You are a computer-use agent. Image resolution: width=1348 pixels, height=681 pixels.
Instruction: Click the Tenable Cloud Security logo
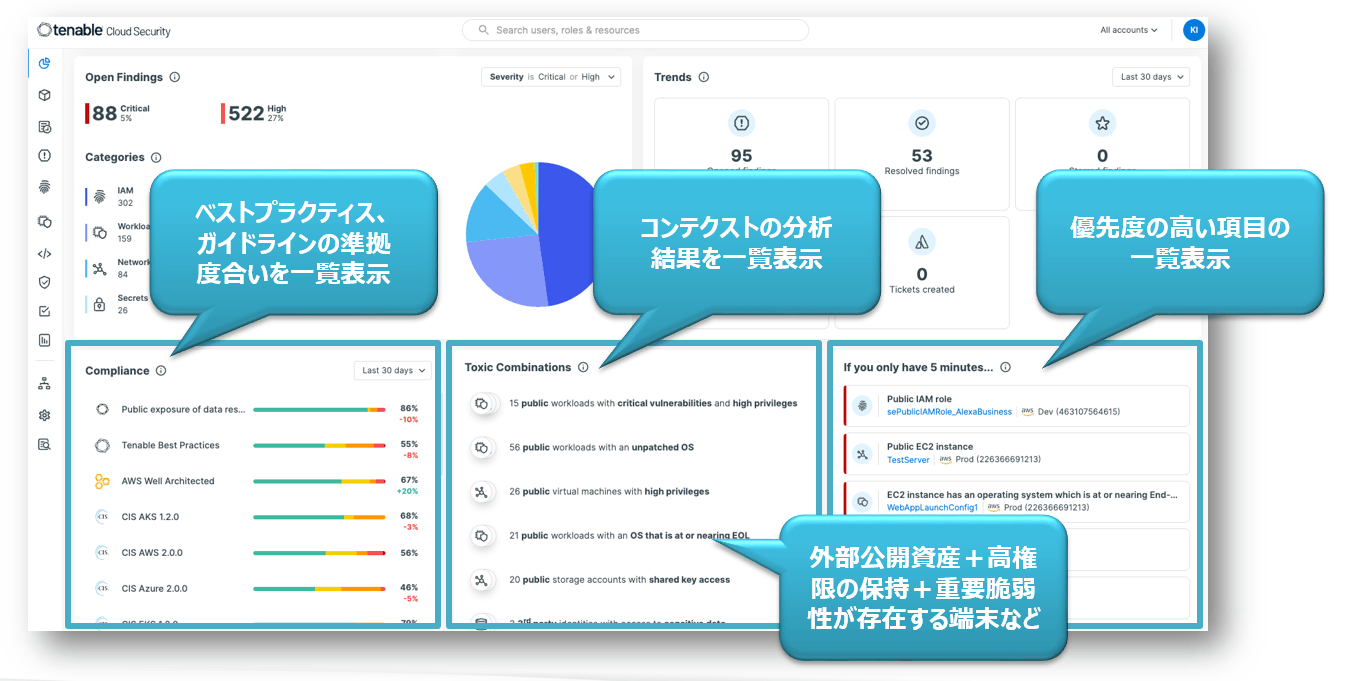[x=103, y=30]
